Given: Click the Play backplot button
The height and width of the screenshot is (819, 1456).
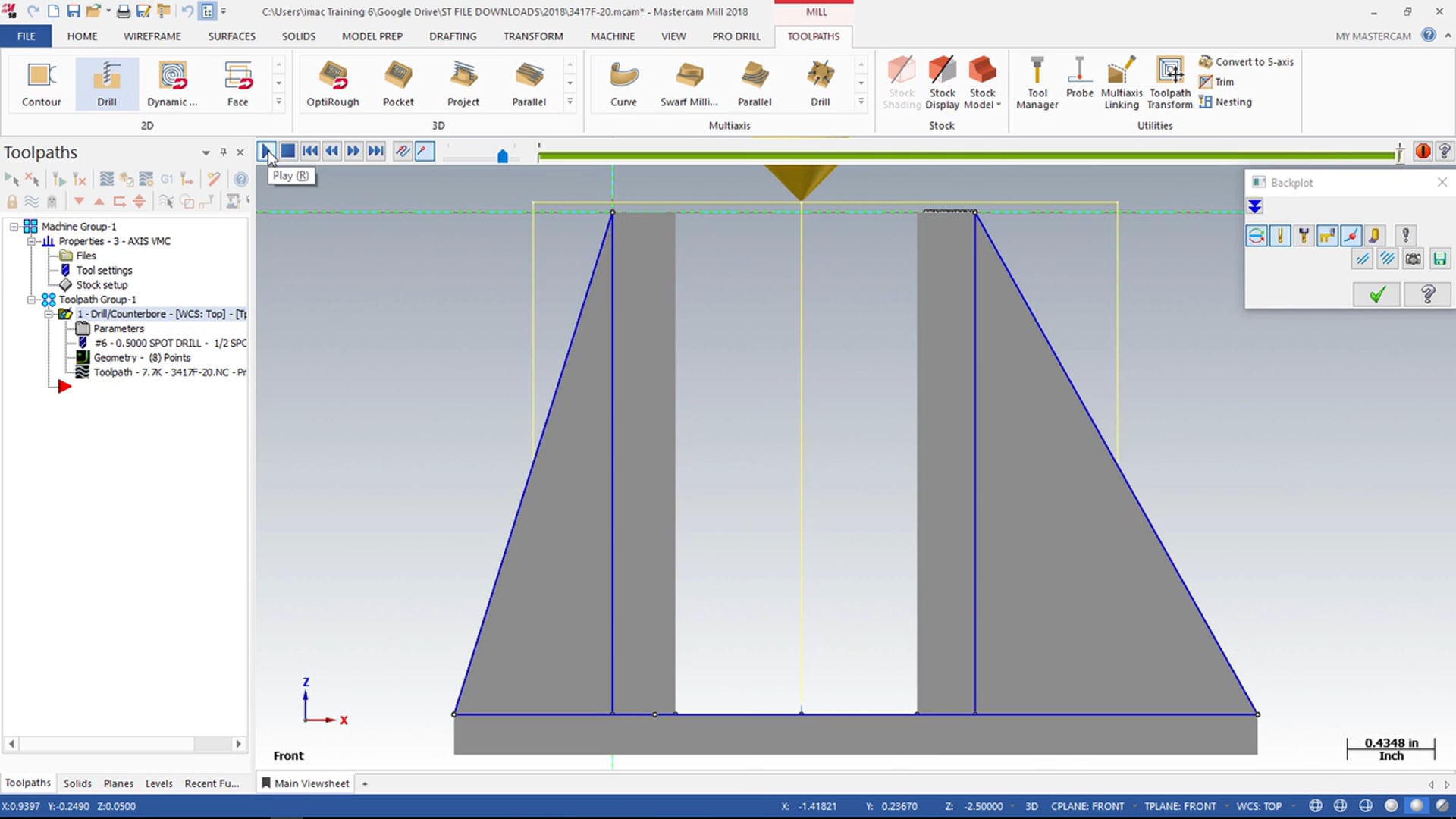Looking at the screenshot, I should click(267, 150).
